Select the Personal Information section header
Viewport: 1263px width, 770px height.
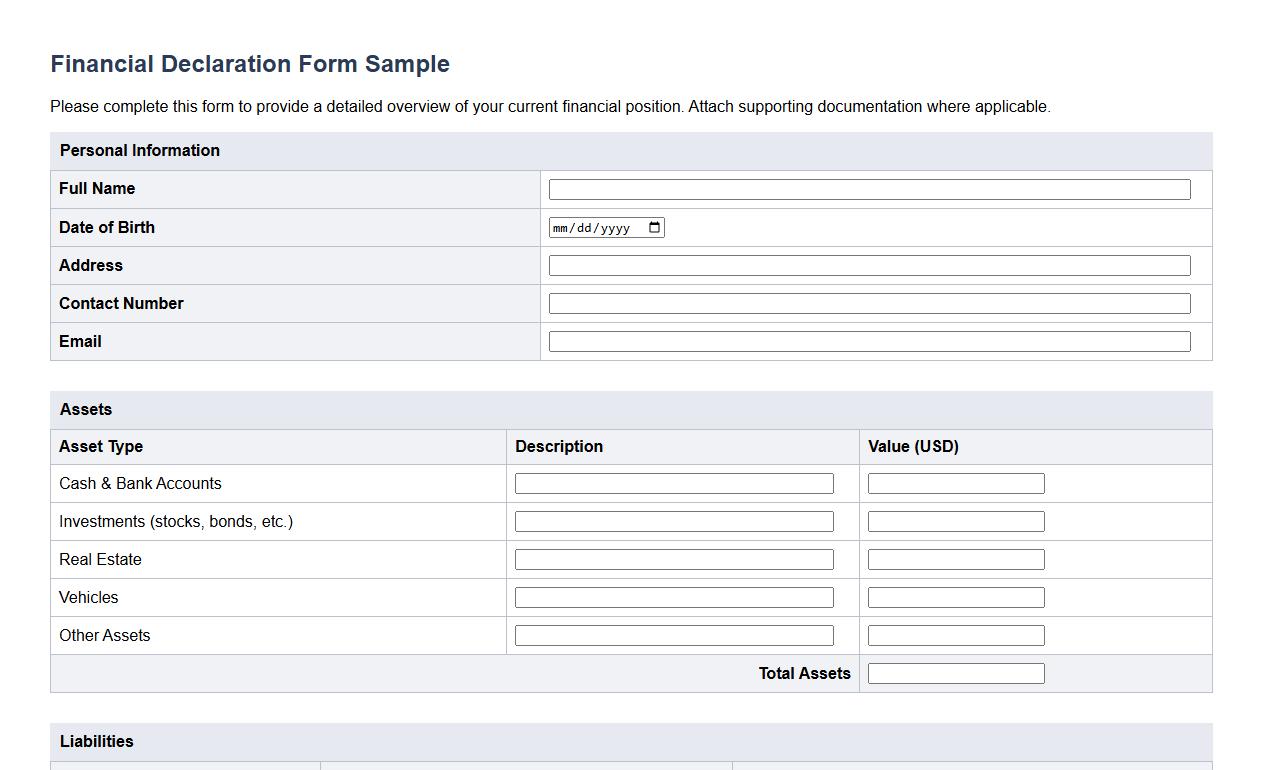[140, 150]
